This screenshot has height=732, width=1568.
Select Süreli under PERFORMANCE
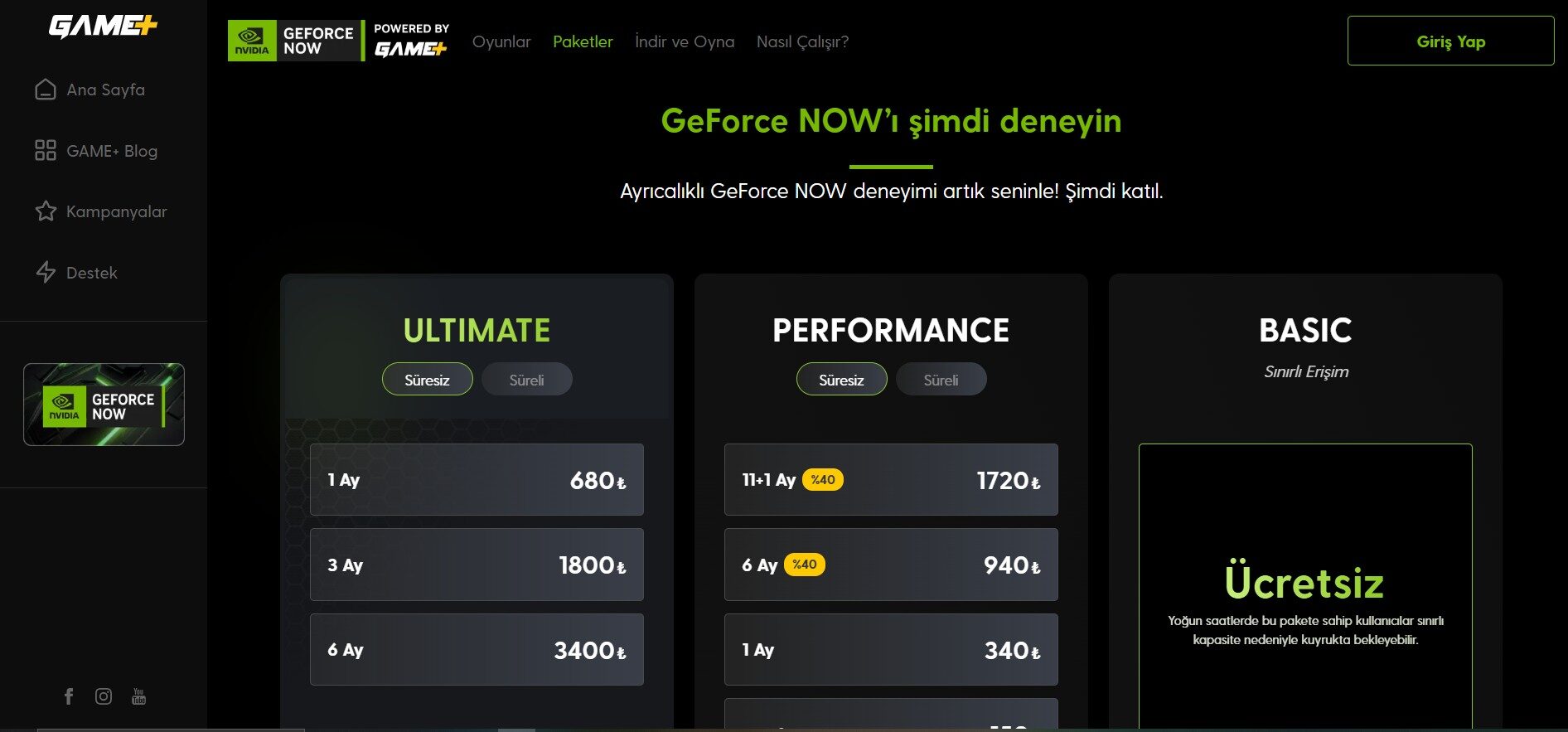(941, 380)
